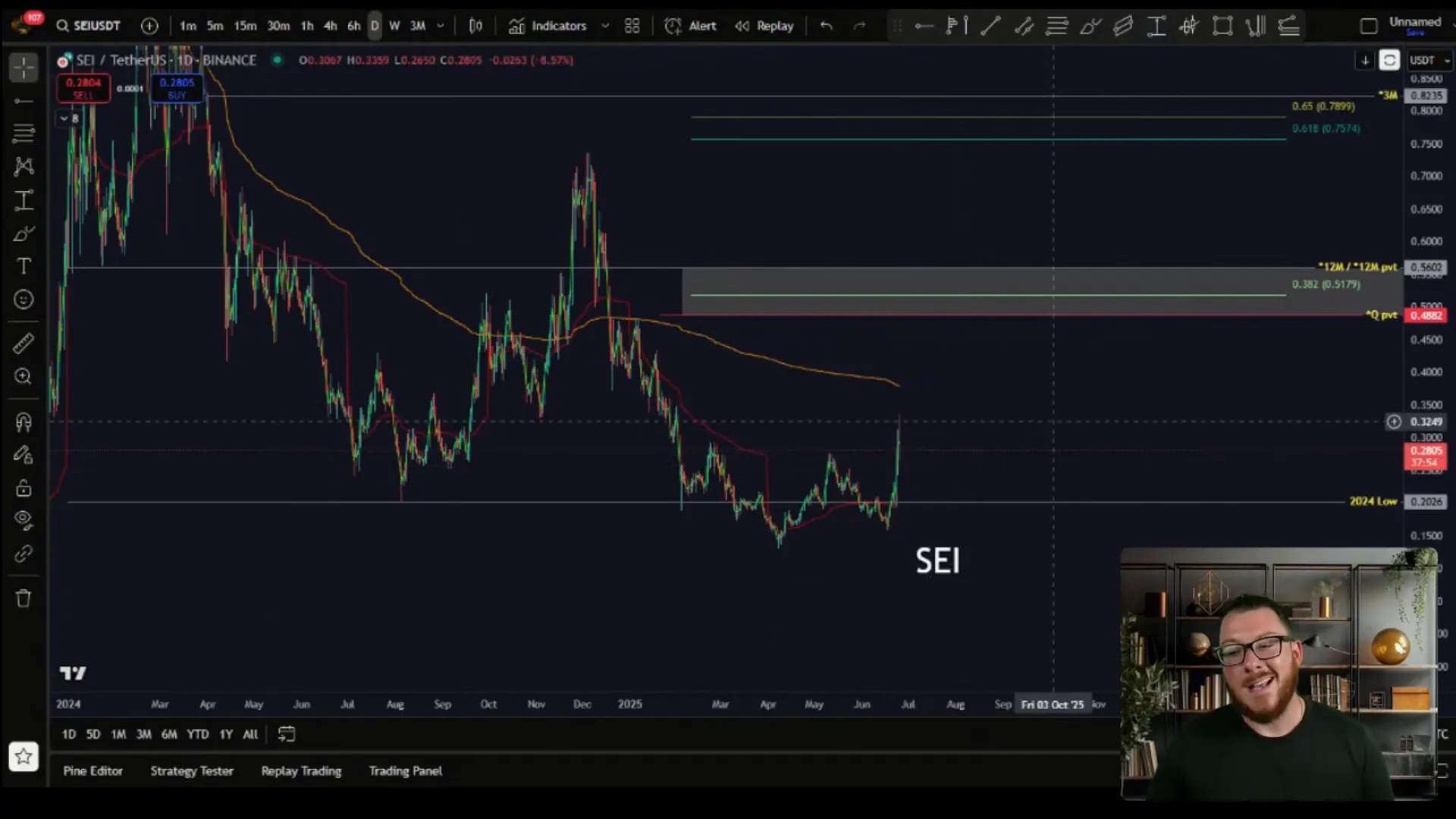Set date range to YTD
This screenshot has width=1456, height=819.
(198, 734)
